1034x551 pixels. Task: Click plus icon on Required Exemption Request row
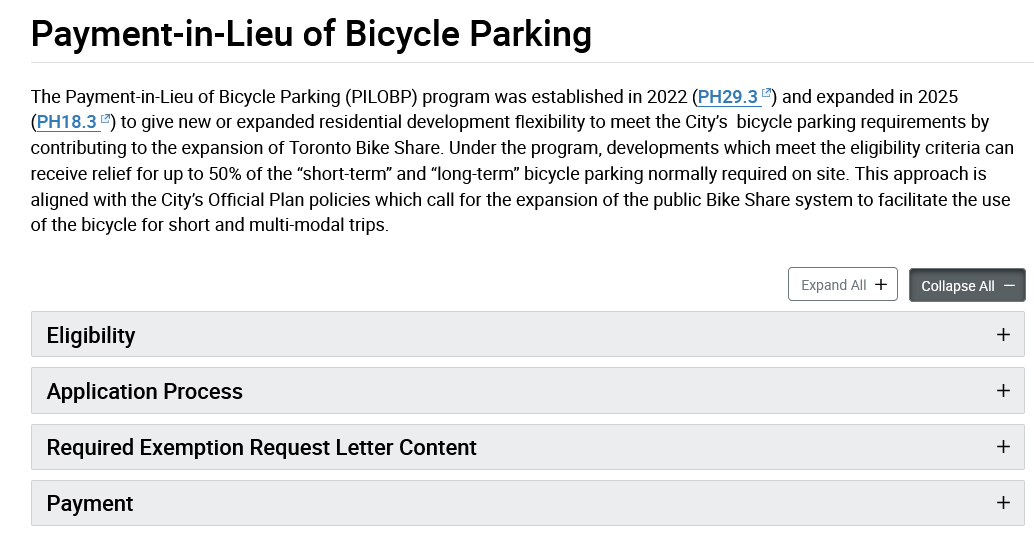(x=1003, y=447)
